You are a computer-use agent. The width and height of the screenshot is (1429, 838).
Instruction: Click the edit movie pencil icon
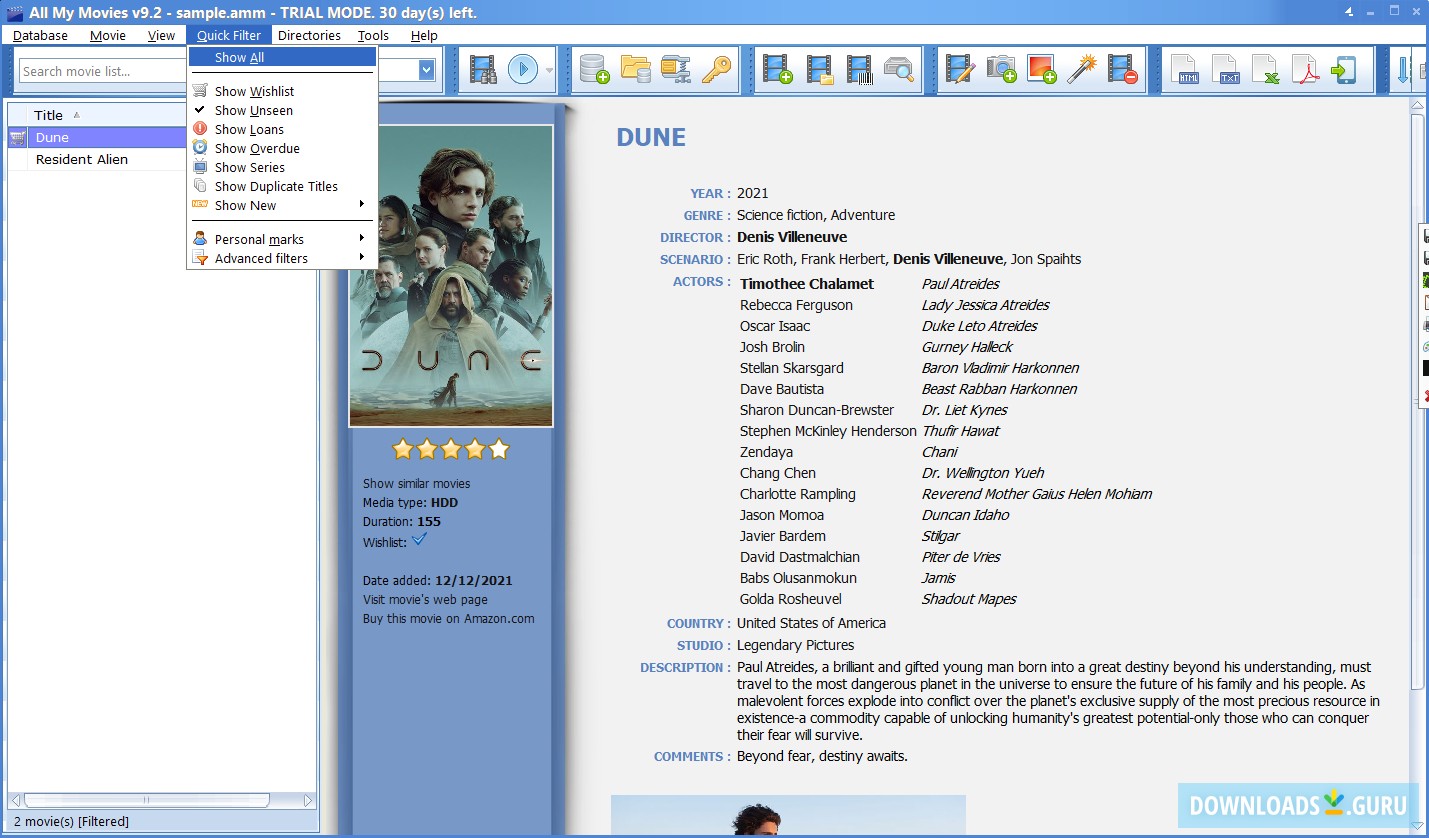pyautogui.click(x=960, y=70)
